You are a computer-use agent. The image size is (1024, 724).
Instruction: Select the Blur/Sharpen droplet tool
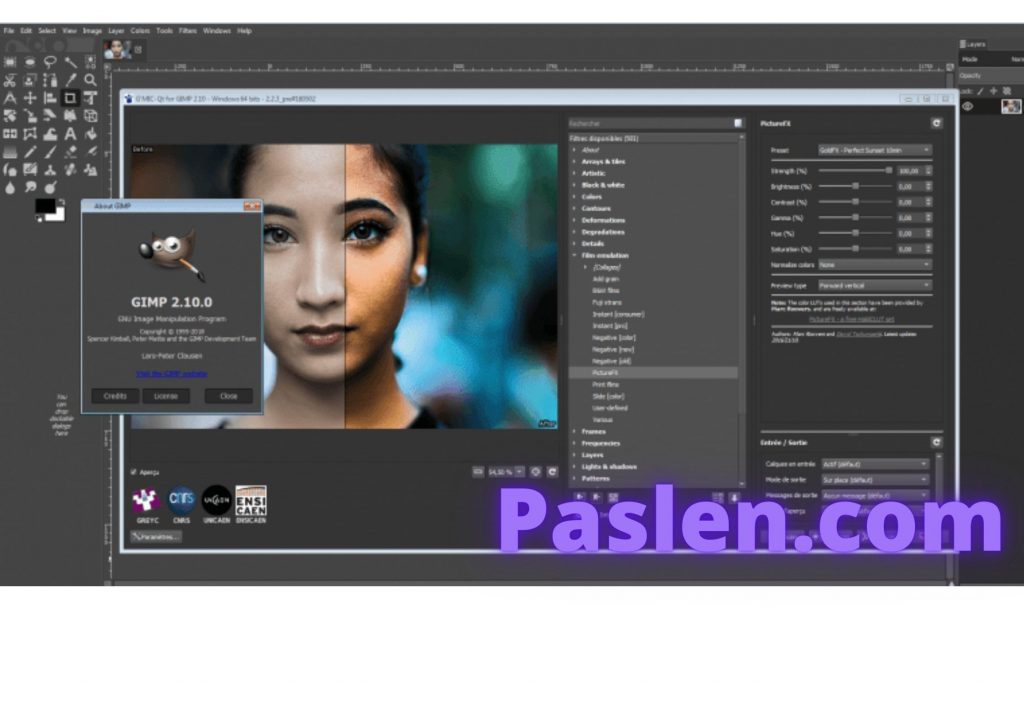click(x=10, y=188)
